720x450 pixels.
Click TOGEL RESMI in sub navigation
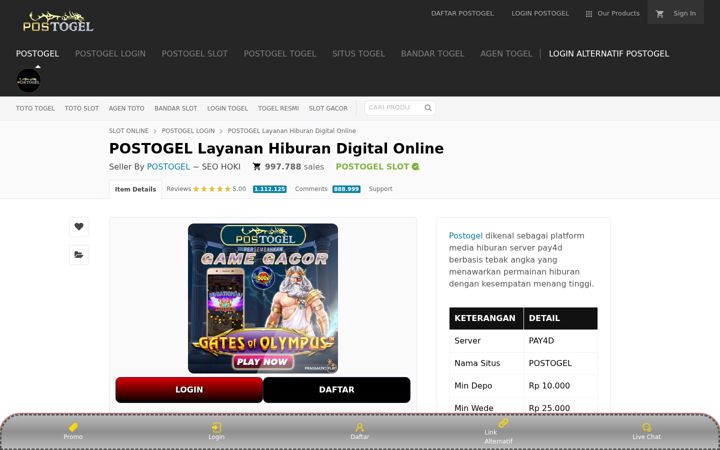pyautogui.click(x=278, y=108)
